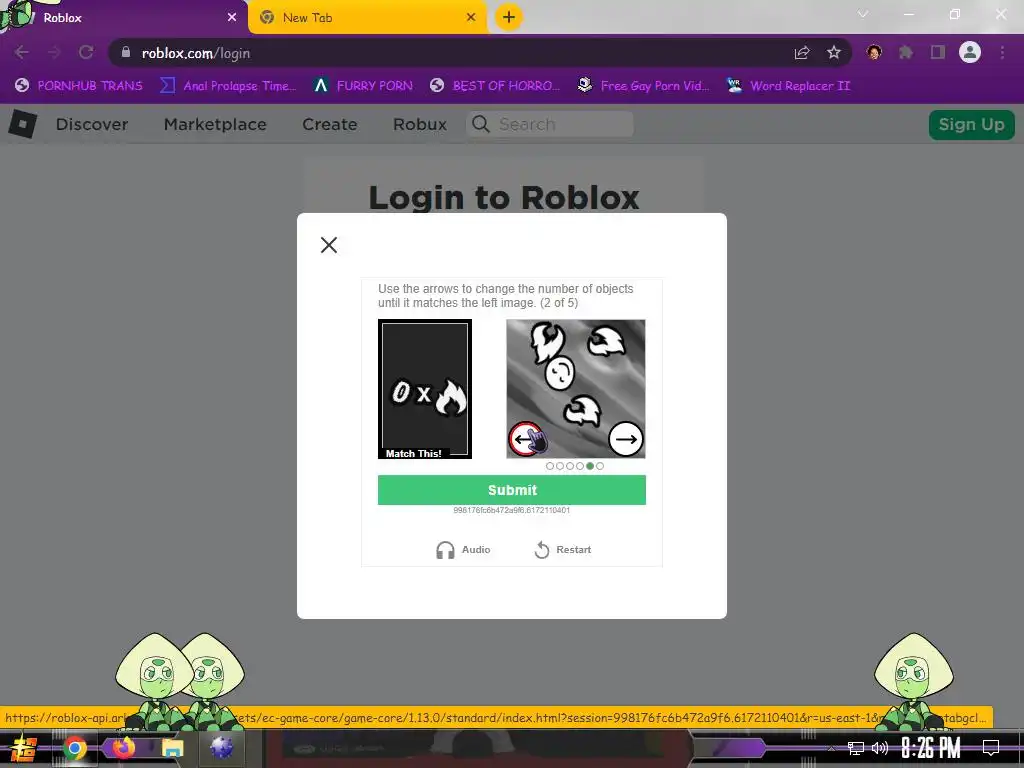Viewport: 1024px width, 768px height.
Task: Open Chrome three-dot menu
Action: [1002, 52]
